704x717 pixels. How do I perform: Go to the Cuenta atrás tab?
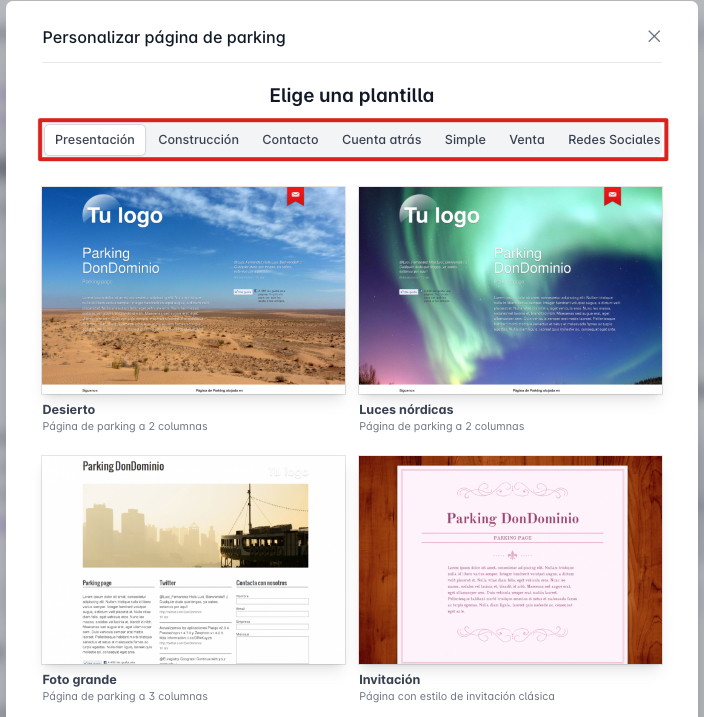pyautogui.click(x=381, y=140)
